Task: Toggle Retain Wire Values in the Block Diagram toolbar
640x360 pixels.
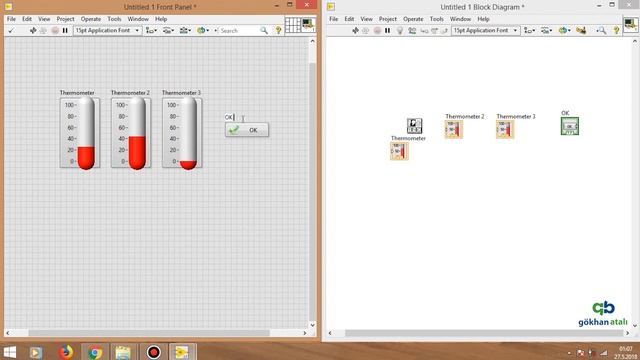Action: click(x=412, y=31)
